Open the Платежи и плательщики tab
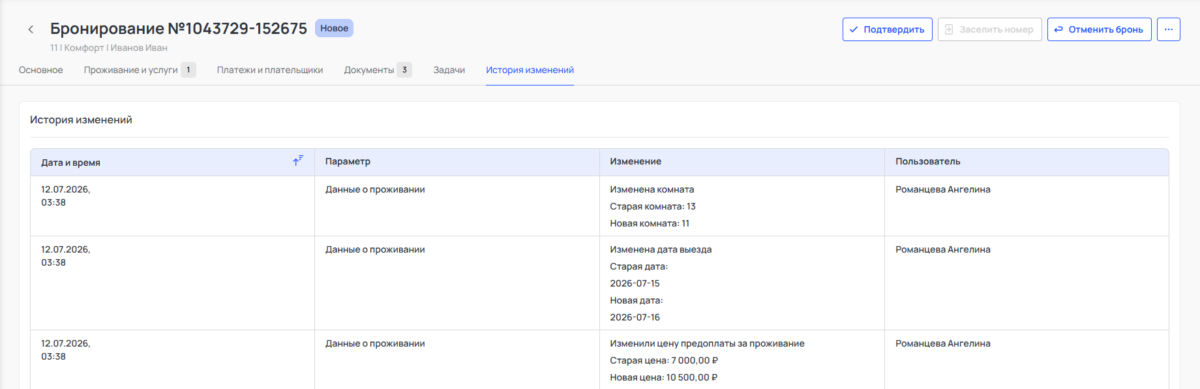The image size is (1200, 389). tap(270, 70)
